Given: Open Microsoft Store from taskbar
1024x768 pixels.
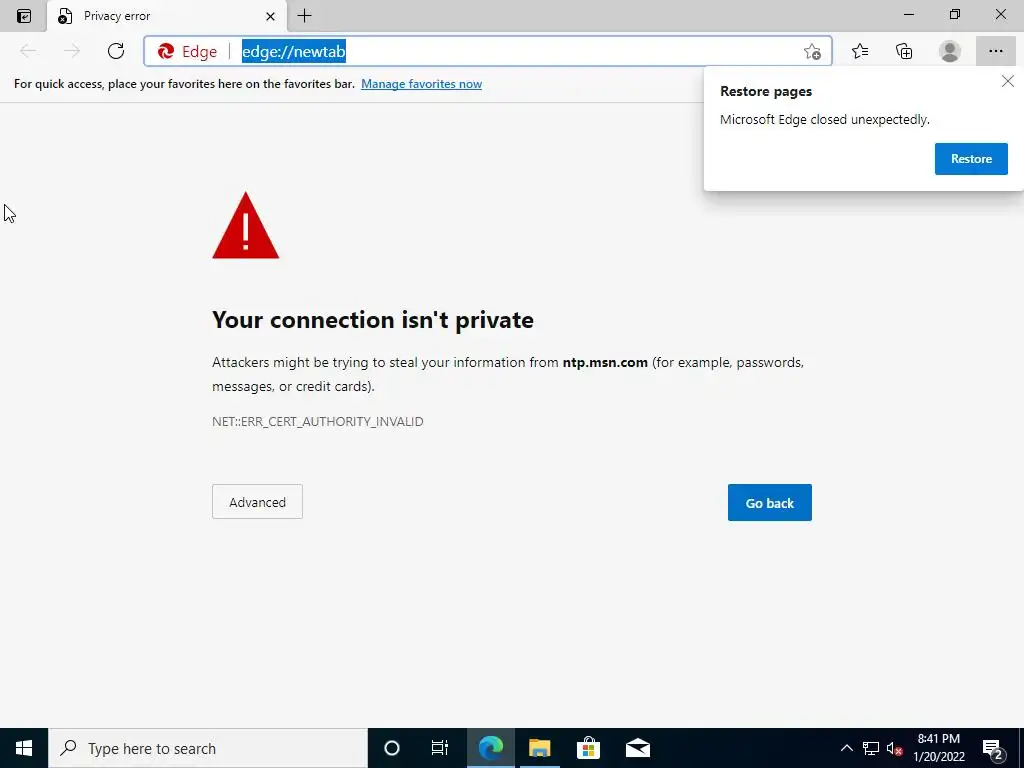Looking at the screenshot, I should click(x=588, y=748).
